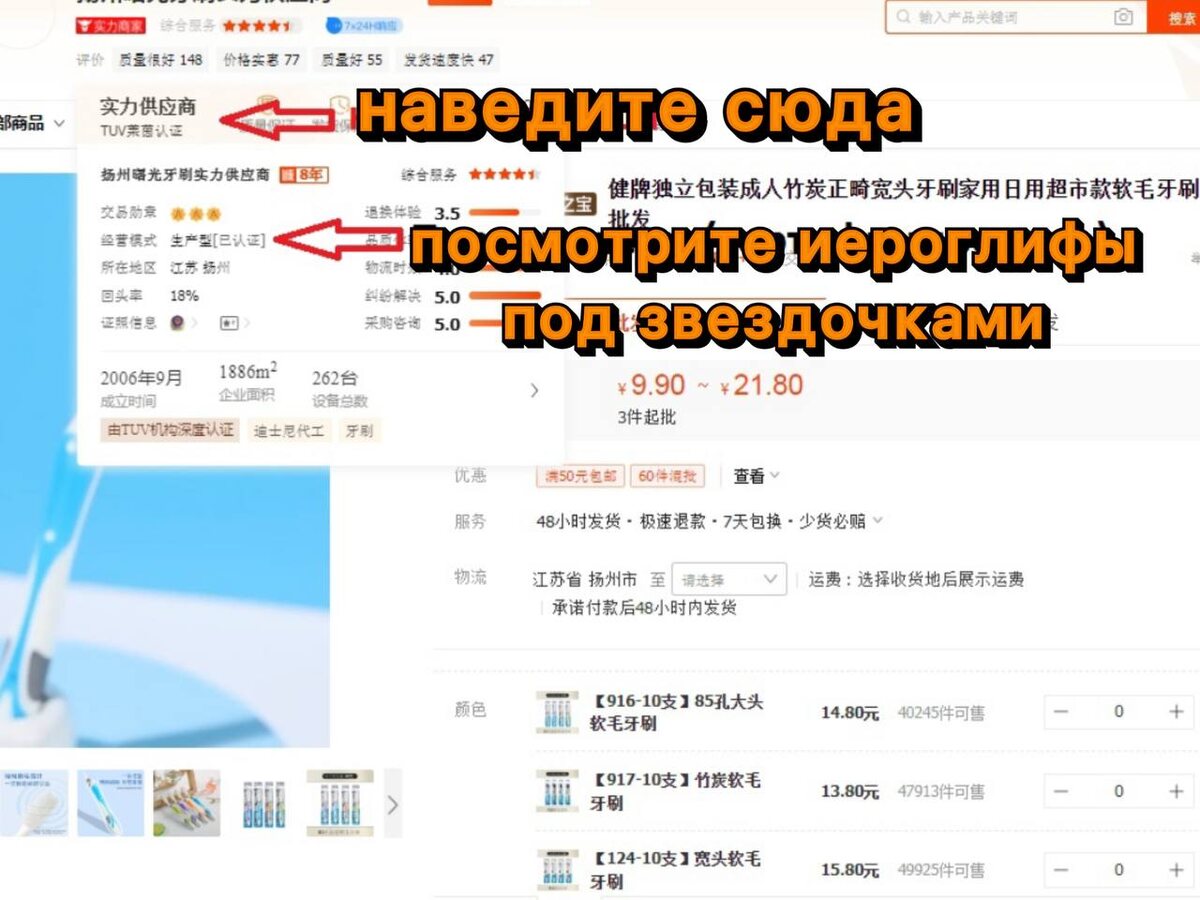Click the 124-10支 variant thumbnail image

tap(557, 870)
